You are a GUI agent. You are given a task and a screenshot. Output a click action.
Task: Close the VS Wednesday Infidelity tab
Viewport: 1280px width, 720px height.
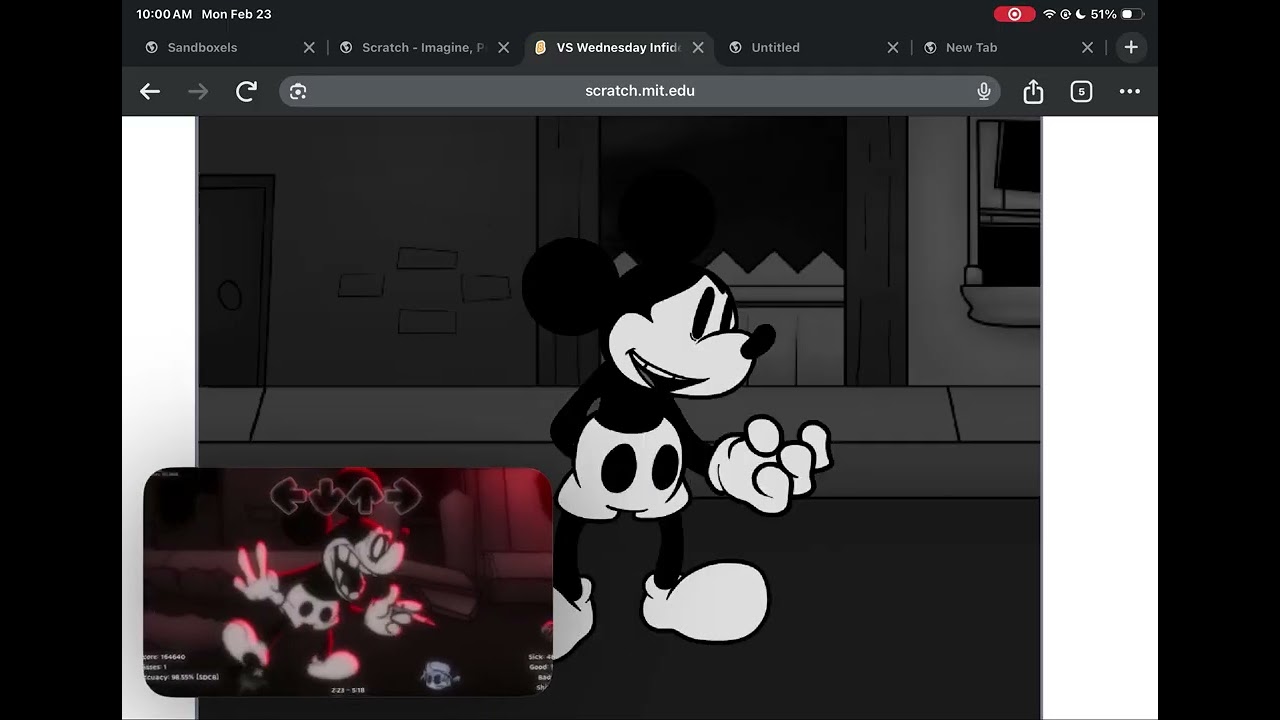point(698,47)
